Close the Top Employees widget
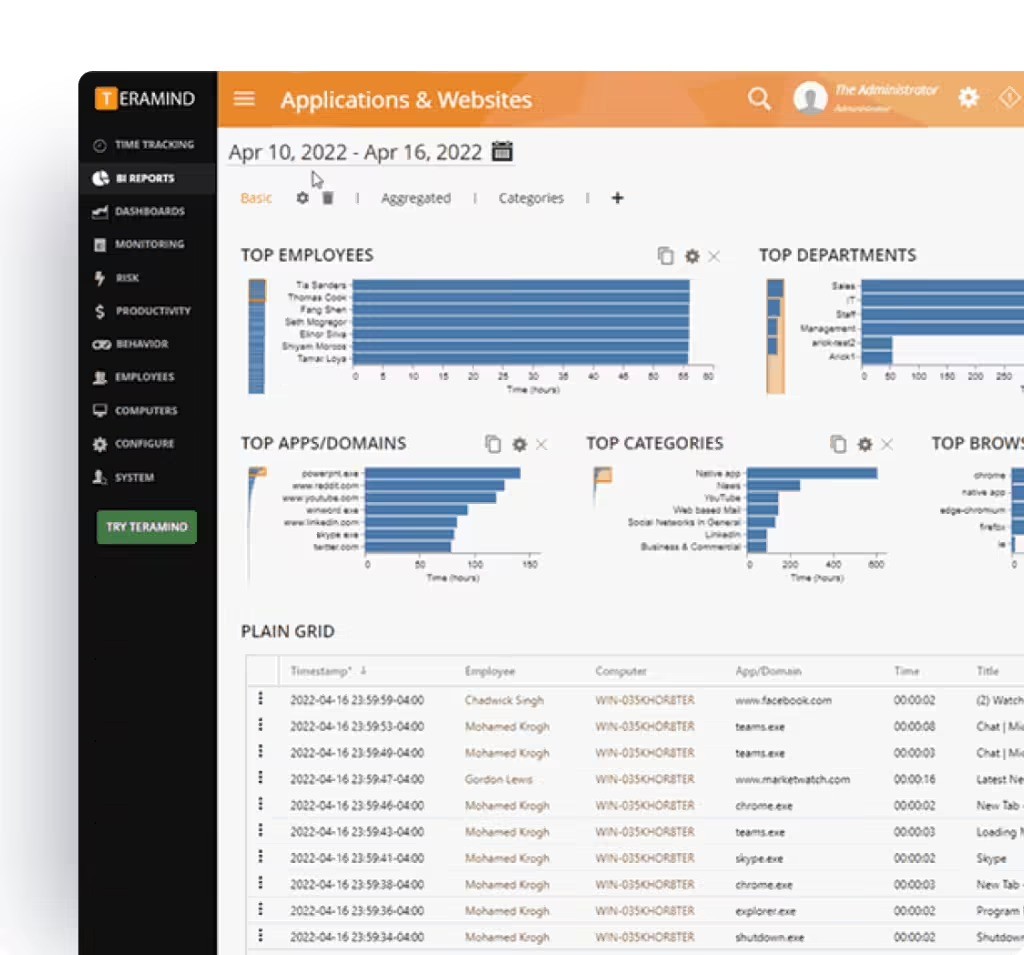This screenshot has width=1024, height=955. tap(714, 256)
